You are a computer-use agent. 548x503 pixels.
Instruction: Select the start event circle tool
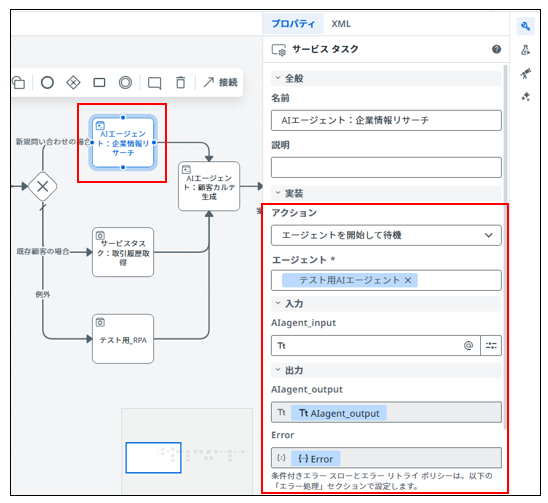47,83
